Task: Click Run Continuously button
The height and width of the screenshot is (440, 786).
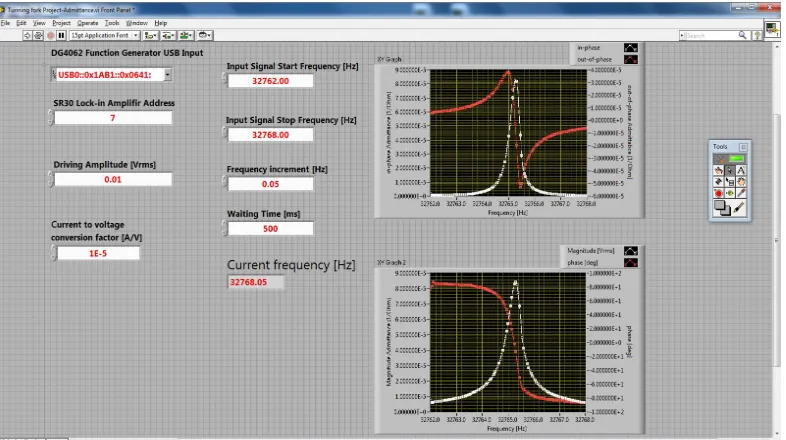Action: (x=38, y=36)
